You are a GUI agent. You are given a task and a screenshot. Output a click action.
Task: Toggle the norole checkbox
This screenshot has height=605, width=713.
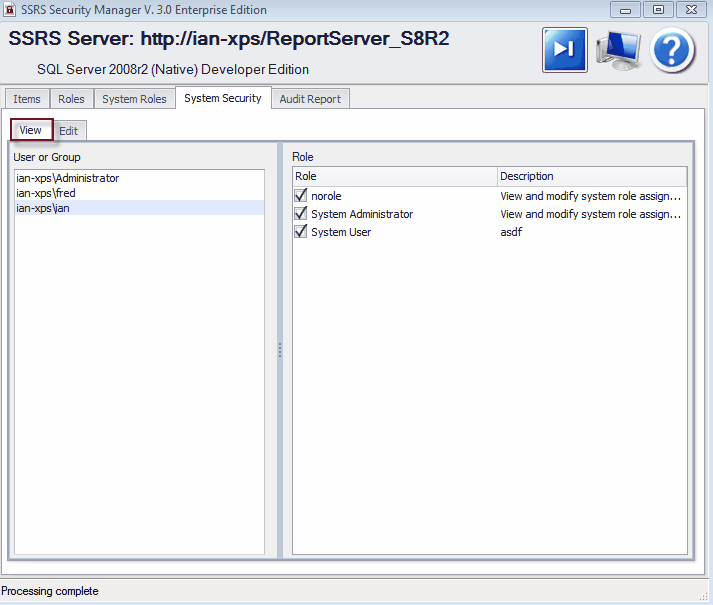[x=301, y=196]
